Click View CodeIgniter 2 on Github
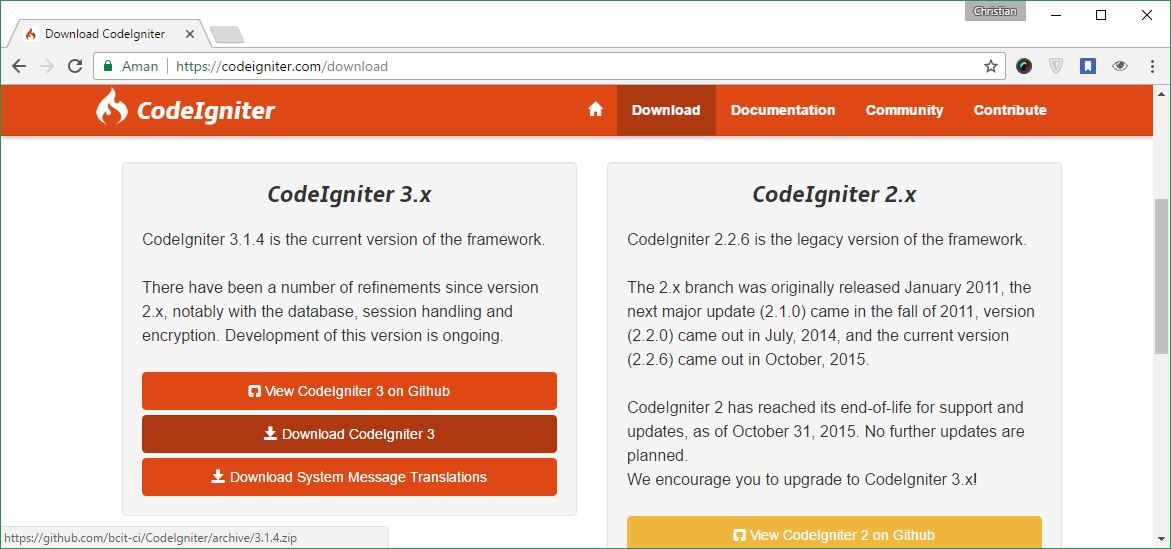This screenshot has width=1171, height=549. (834, 533)
